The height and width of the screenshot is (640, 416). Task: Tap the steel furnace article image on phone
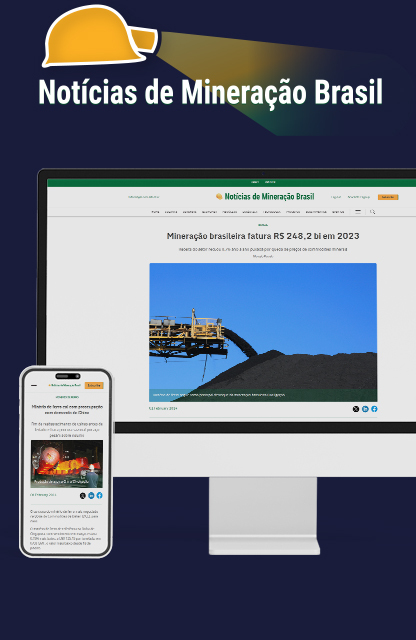tap(67, 464)
